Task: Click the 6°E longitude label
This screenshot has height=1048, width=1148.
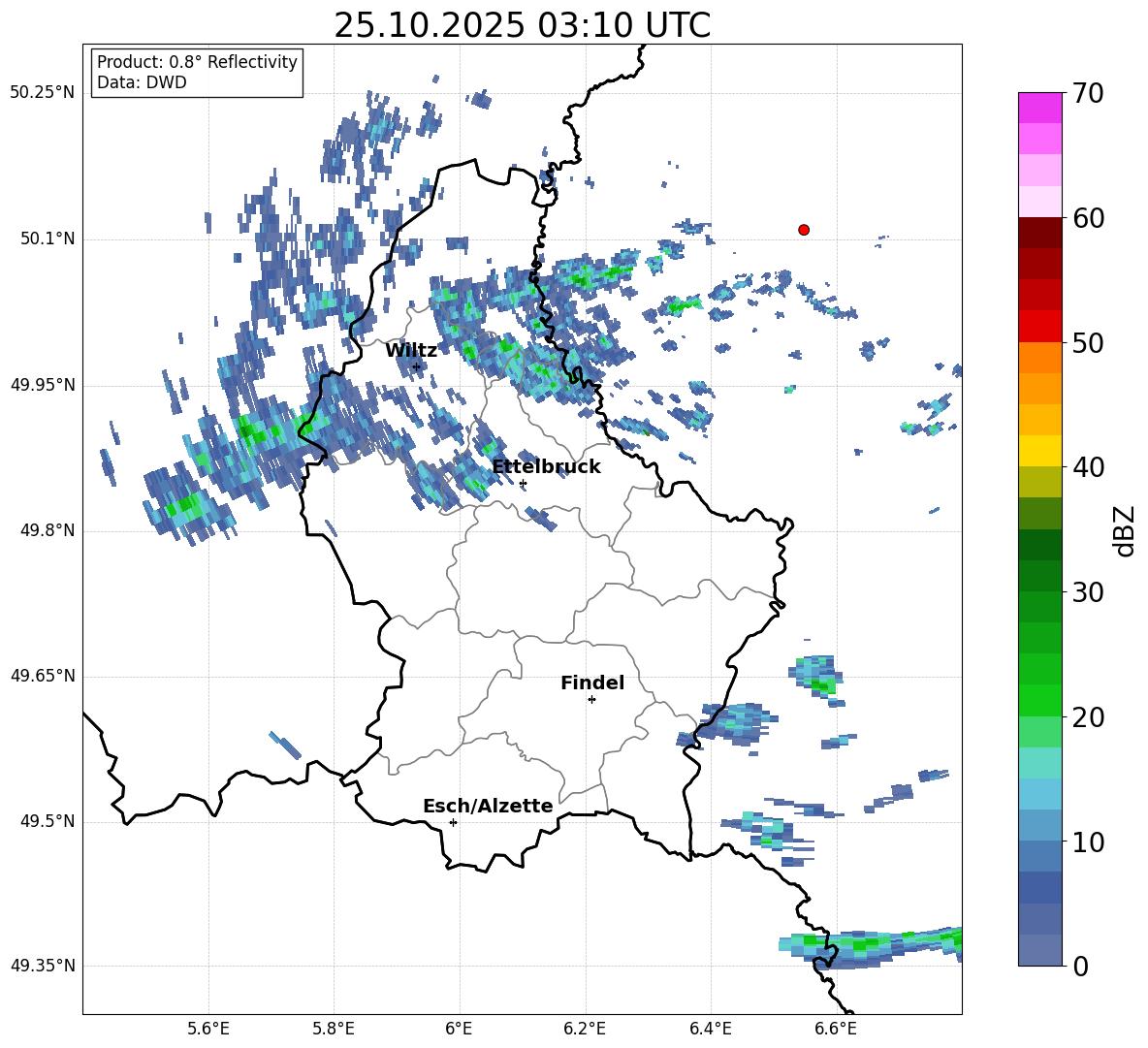Action: pyautogui.click(x=459, y=1029)
